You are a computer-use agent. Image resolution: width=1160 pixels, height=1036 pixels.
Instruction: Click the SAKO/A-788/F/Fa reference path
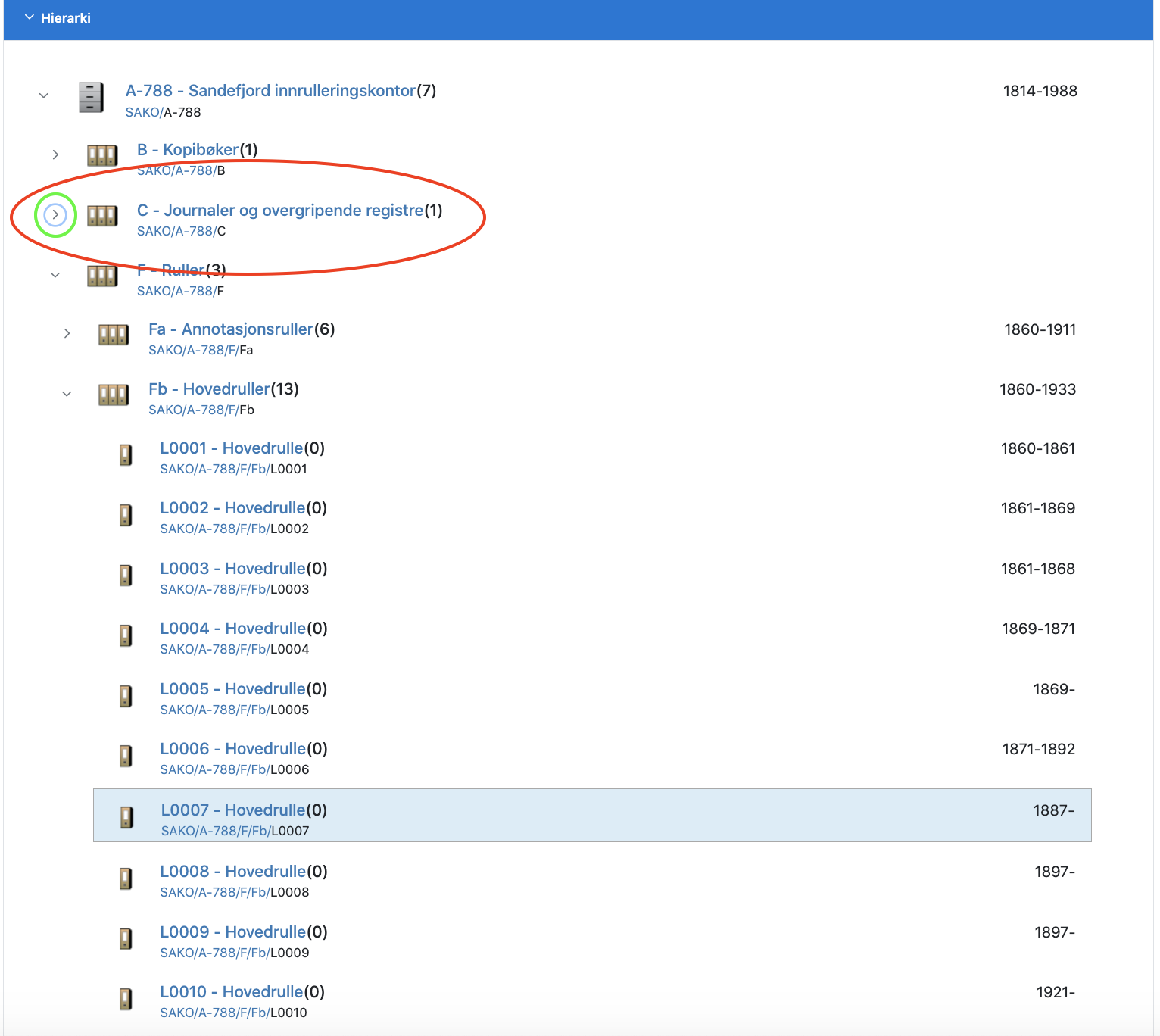201,351
